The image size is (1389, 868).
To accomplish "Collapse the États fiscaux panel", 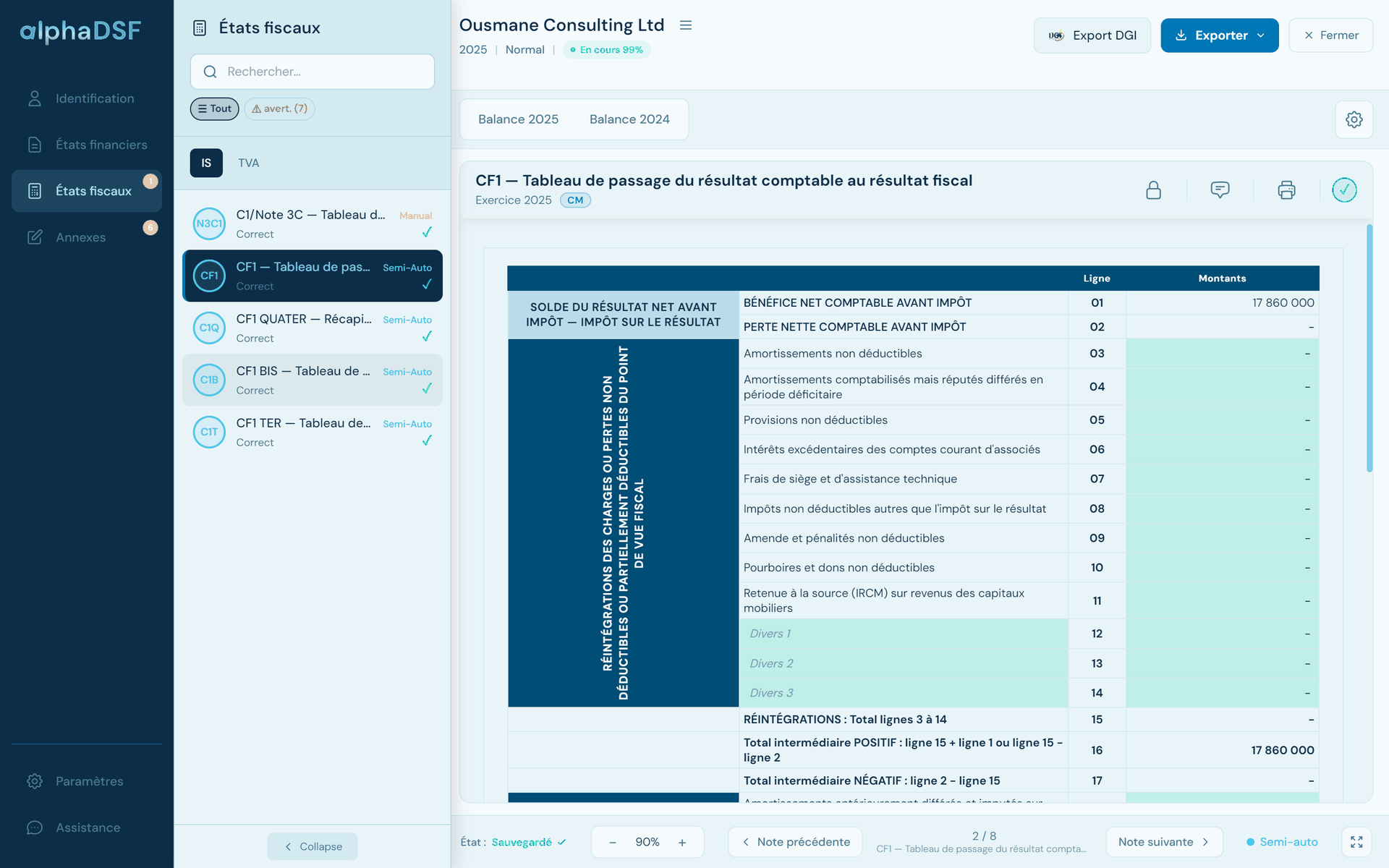I will (x=313, y=846).
